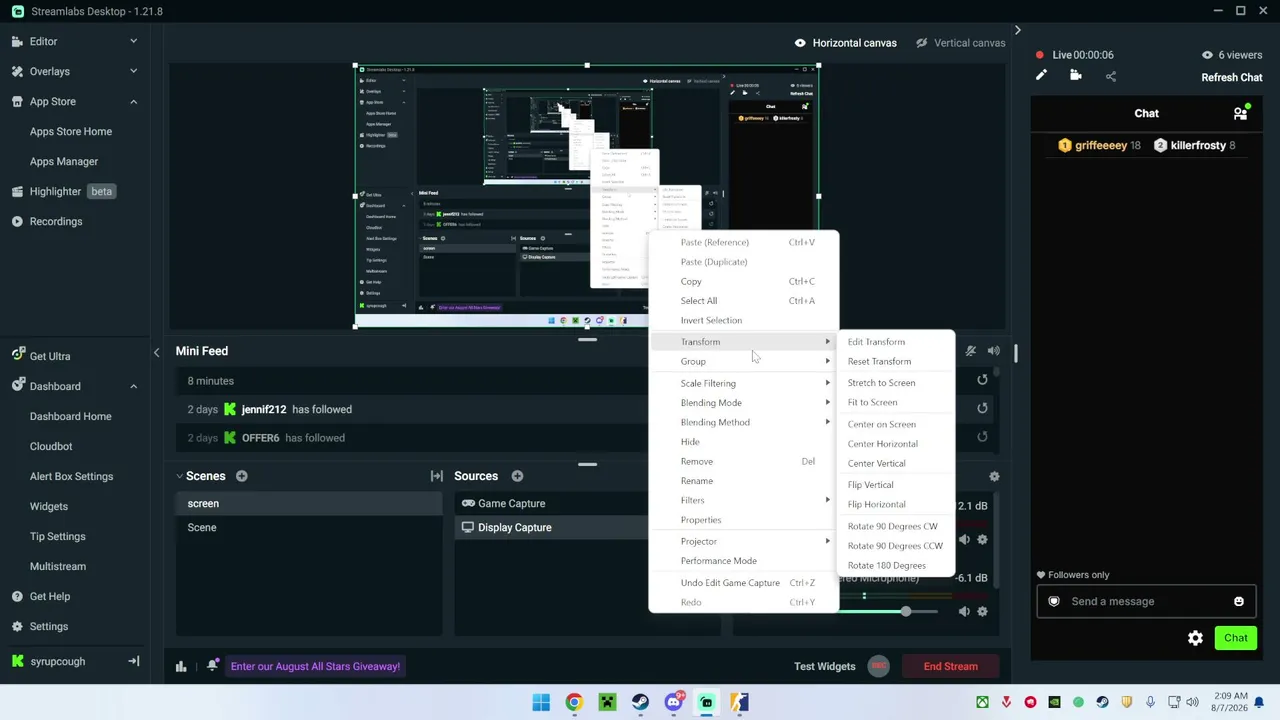The height and width of the screenshot is (720, 1280).
Task: Select Center on Screen option
Action: (x=894, y=424)
